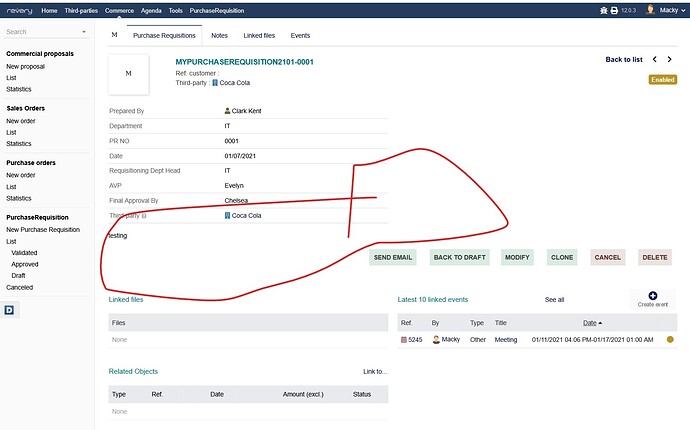This screenshot has height=430, width=690.
Task: Go to next record with right chevron
Action: [670, 60]
